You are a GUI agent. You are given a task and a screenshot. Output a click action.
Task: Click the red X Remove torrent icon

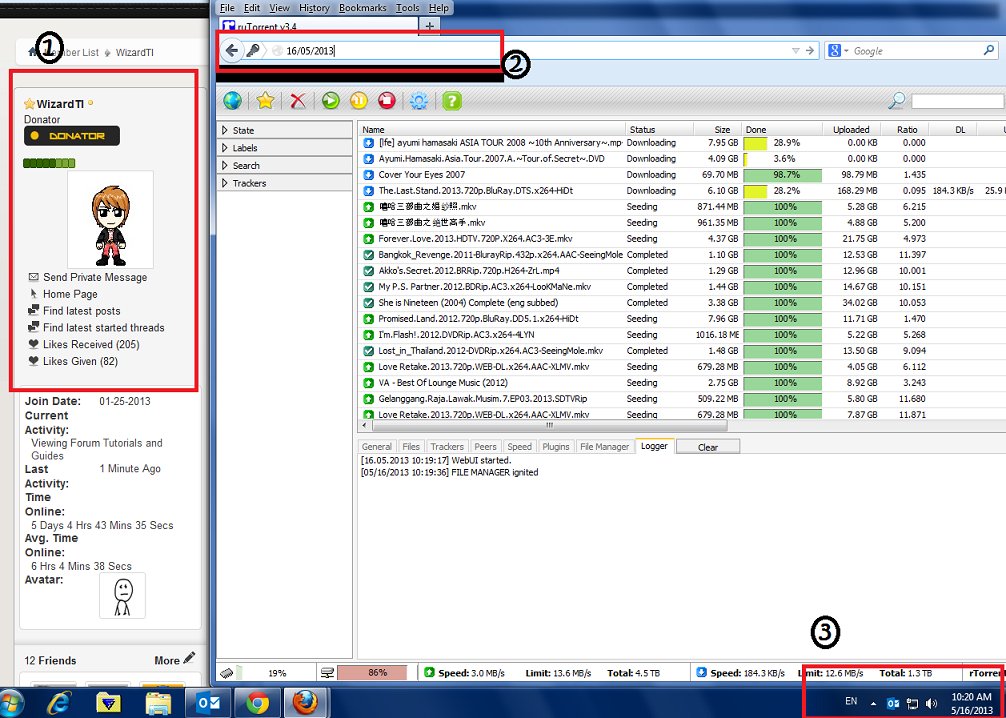(298, 100)
